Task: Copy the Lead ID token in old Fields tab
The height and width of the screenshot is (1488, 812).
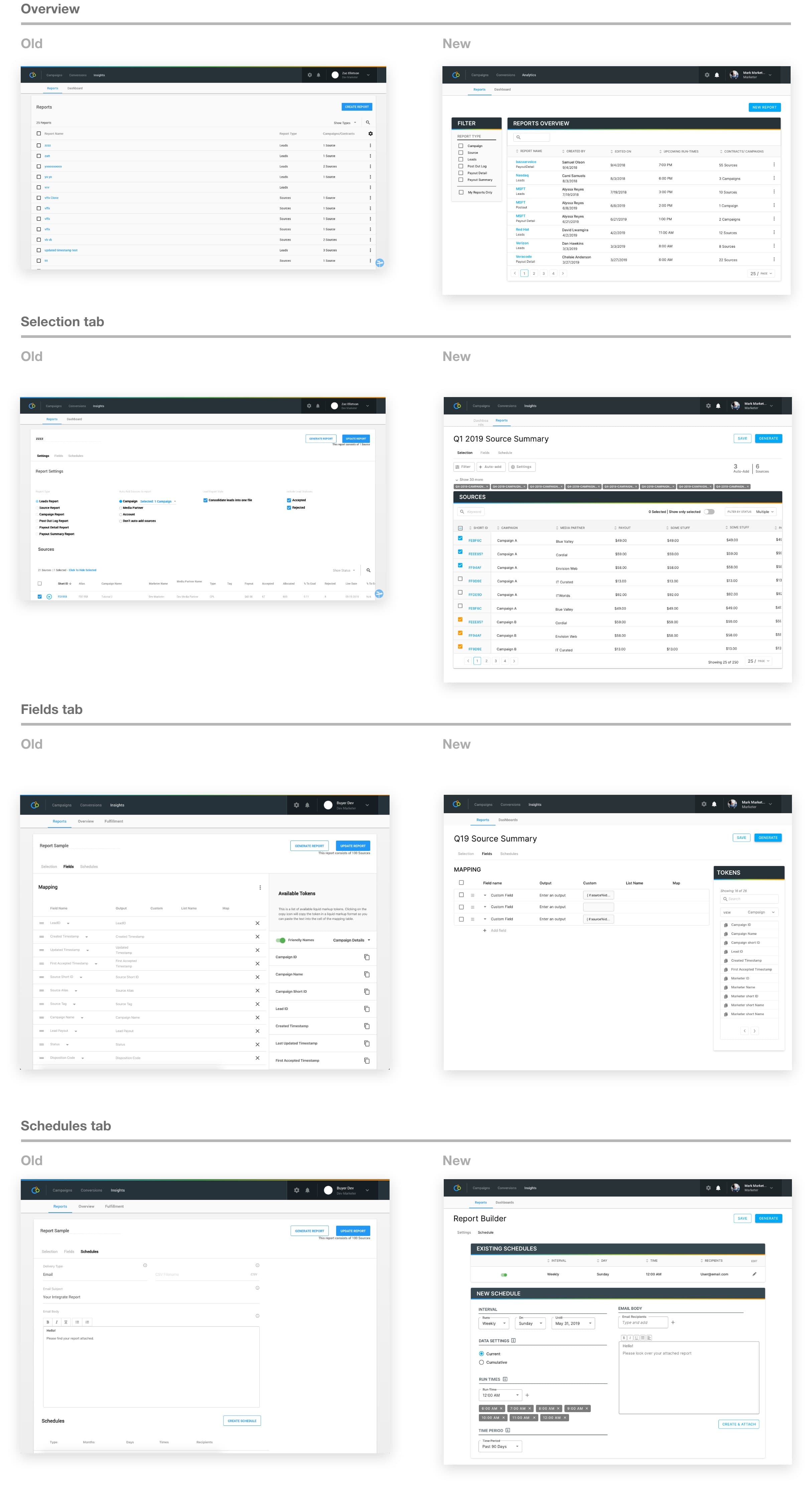Action: [x=367, y=1009]
